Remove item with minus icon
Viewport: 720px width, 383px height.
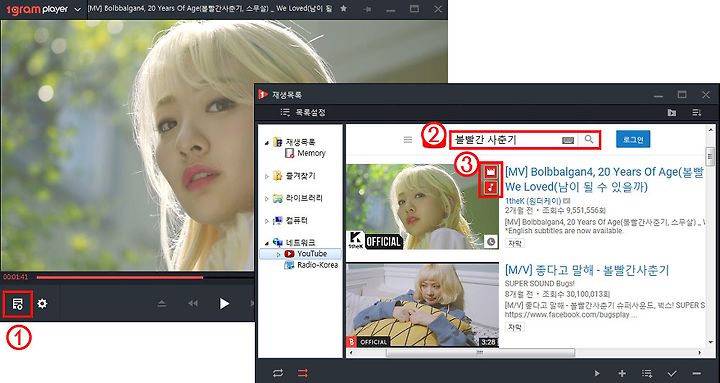tap(697, 373)
